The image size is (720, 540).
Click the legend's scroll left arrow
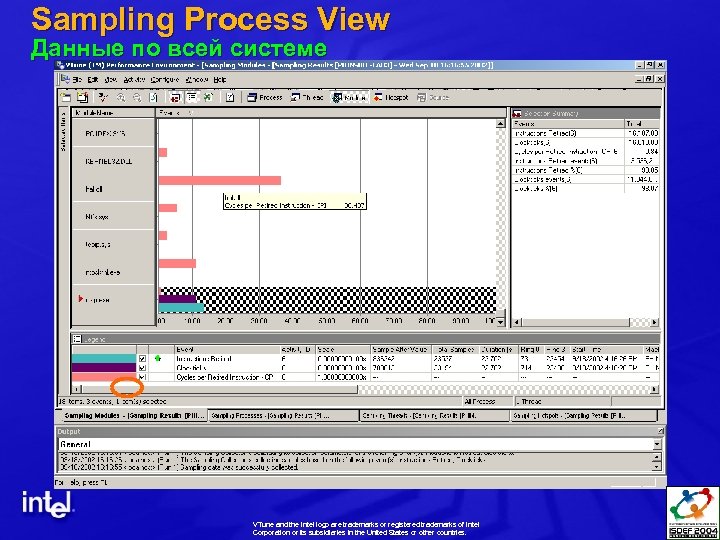point(77,389)
